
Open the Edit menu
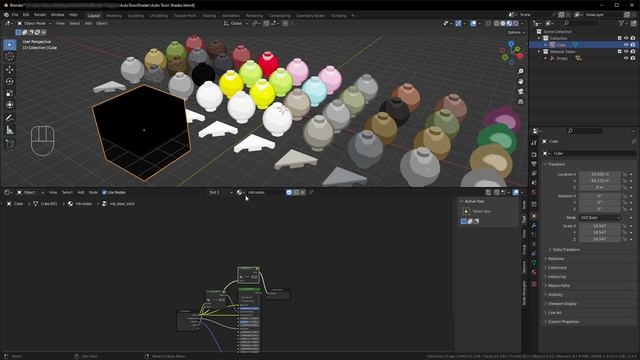click(x=26, y=15)
